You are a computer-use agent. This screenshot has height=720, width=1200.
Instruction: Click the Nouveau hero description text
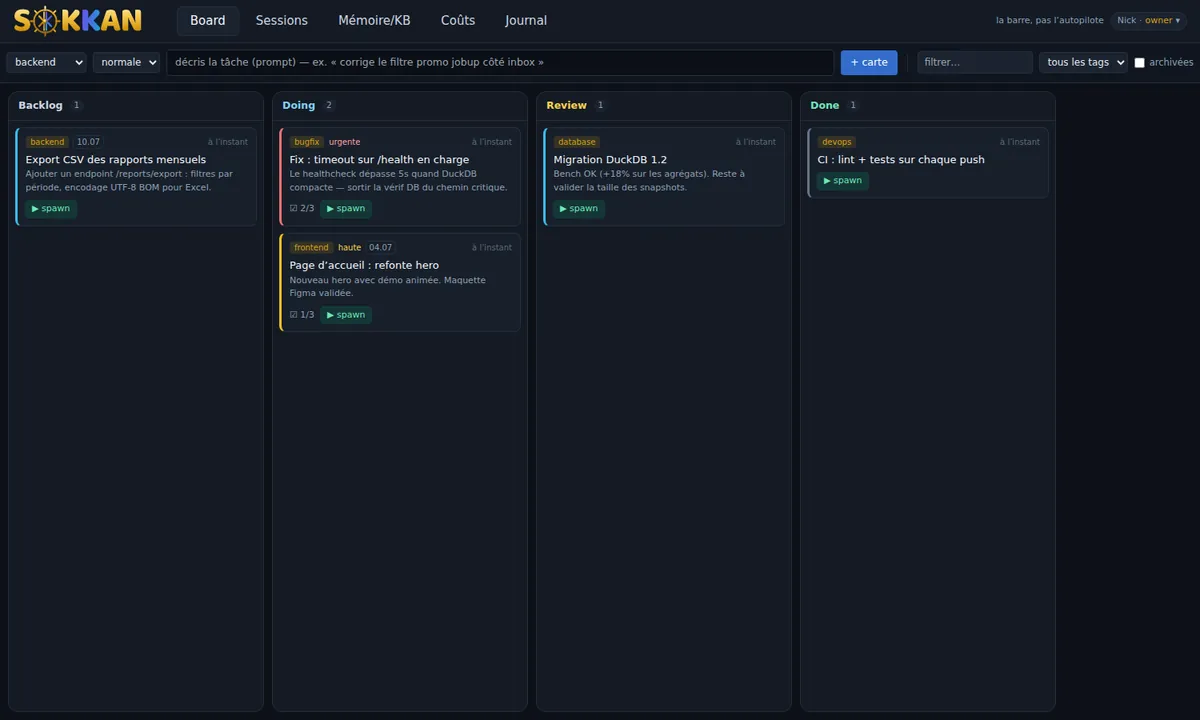[x=388, y=286]
